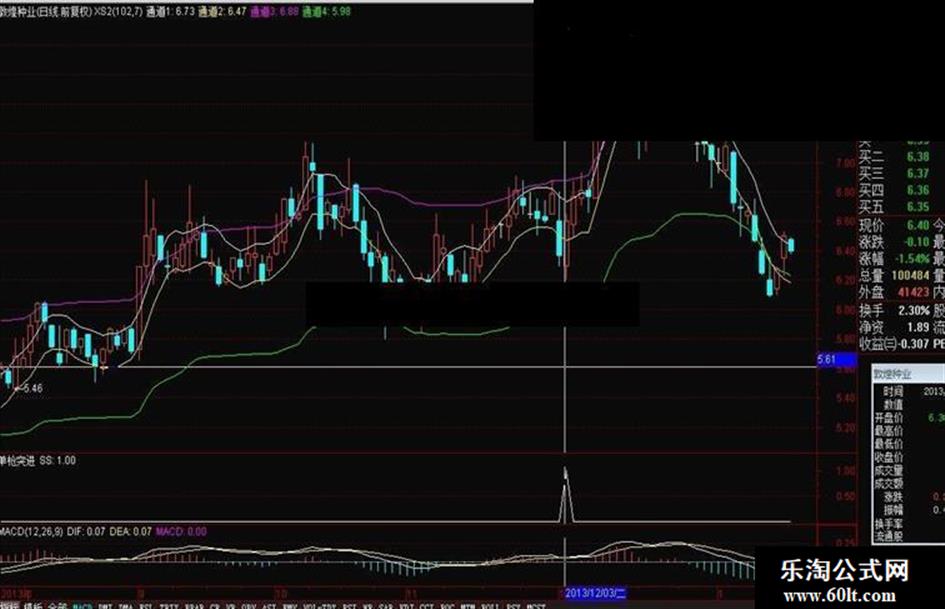Click the '通道1: 6.73' channel value

pyautogui.click(x=170, y=11)
